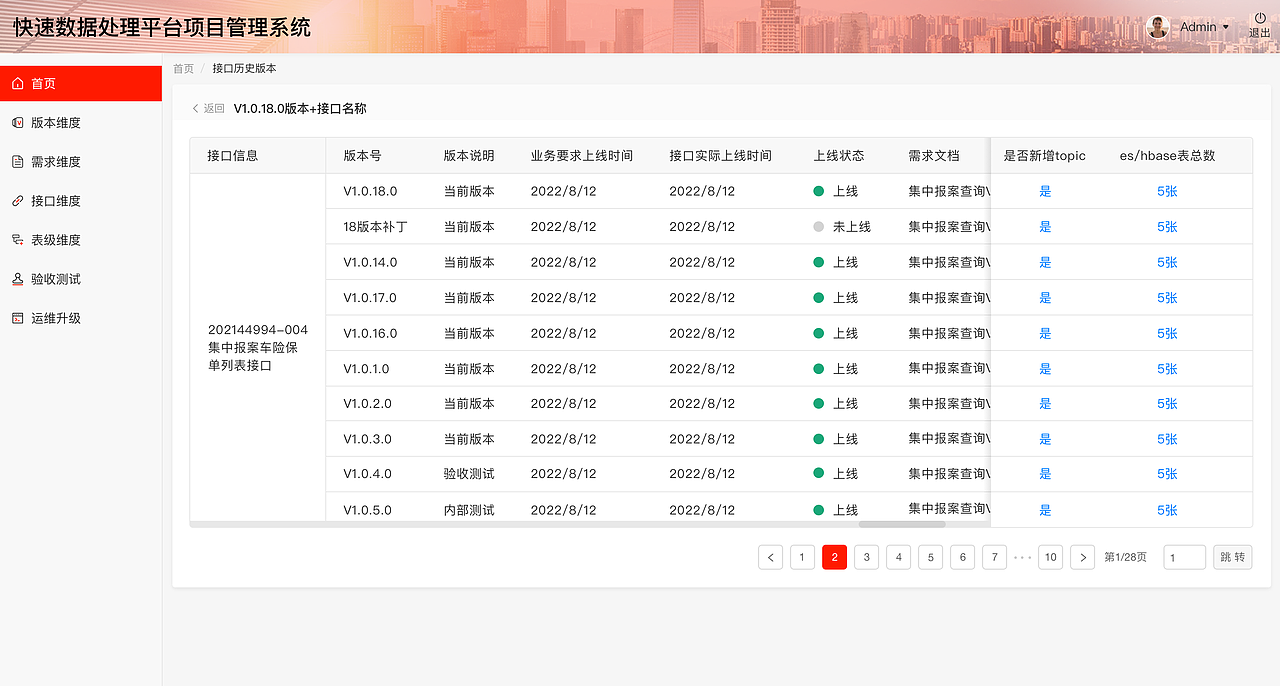The width and height of the screenshot is (1280, 686).
Task: Click the 运维升级 terminal icon
Action: [x=18, y=318]
